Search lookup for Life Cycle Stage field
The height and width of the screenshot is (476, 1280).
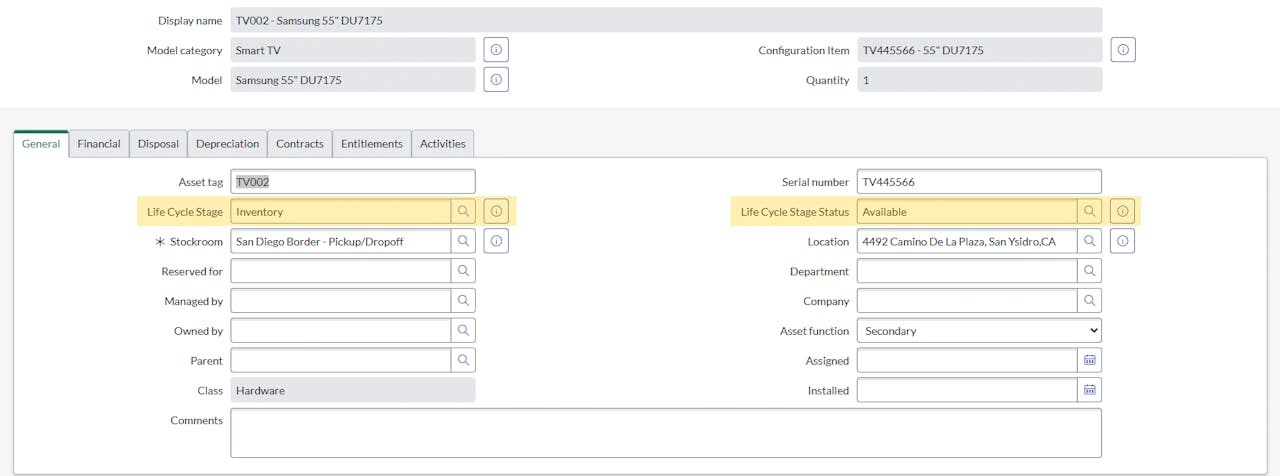(x=463, y=211)
